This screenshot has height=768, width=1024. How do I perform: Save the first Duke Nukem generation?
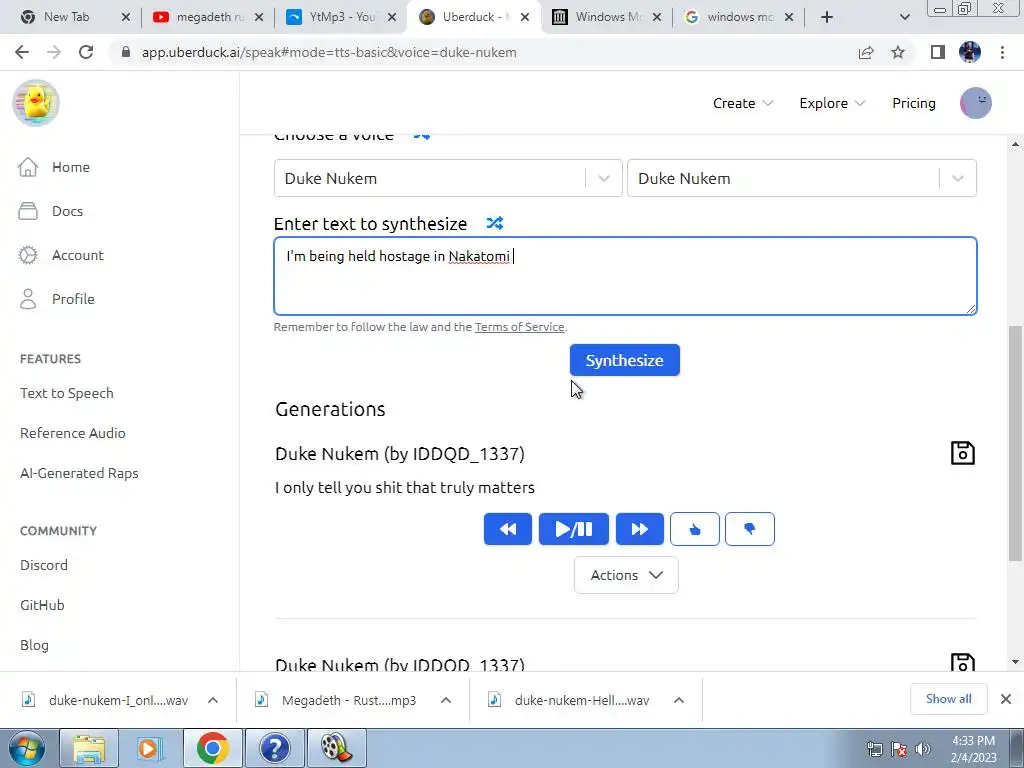point(963,453)
